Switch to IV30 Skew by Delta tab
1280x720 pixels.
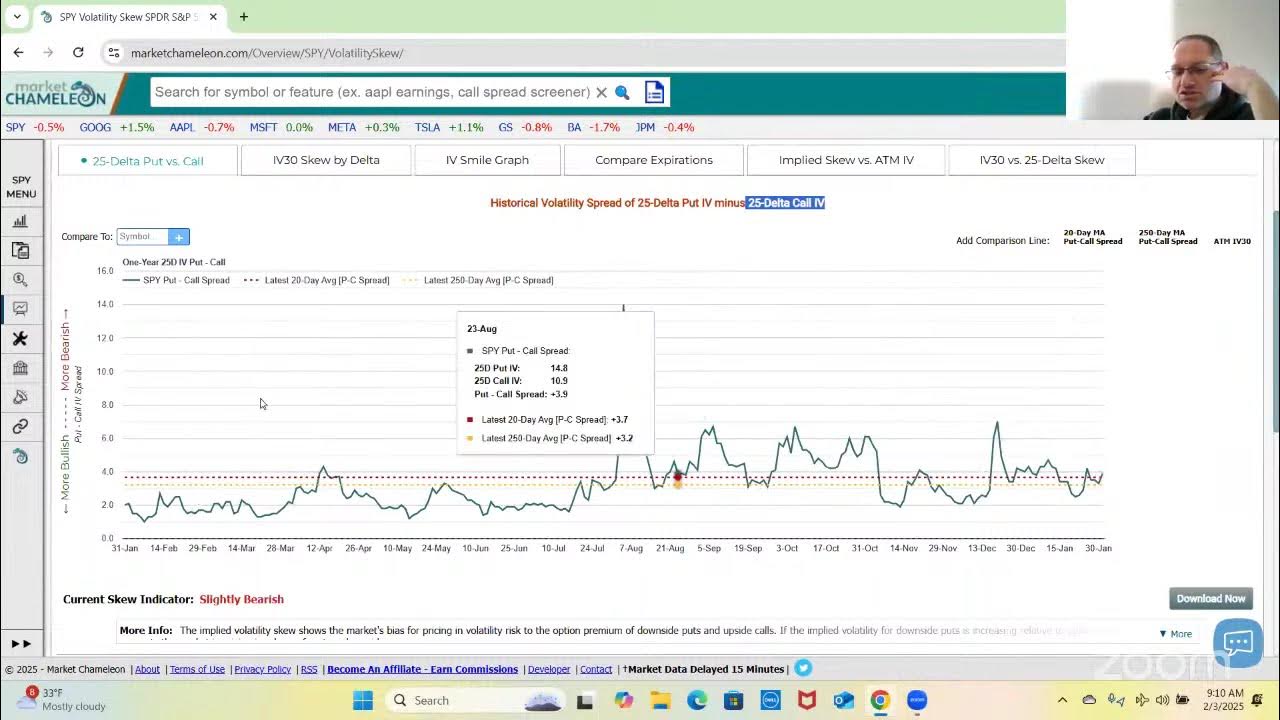(326, 160)
